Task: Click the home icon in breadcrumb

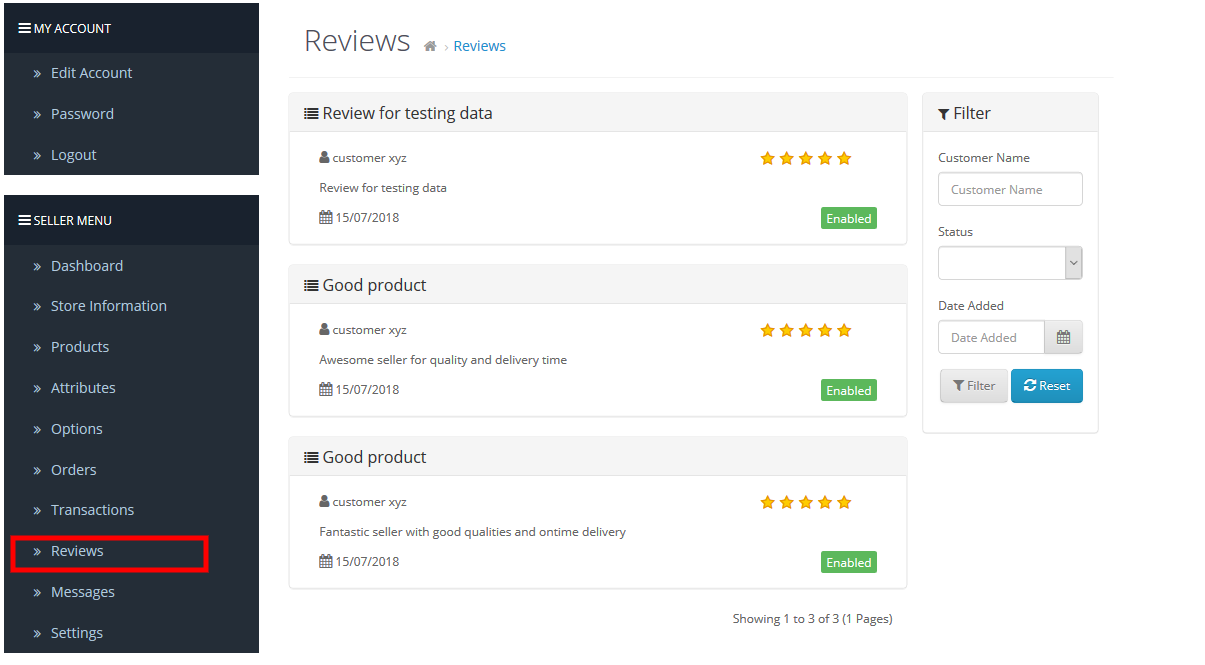Action: (430, 46)
